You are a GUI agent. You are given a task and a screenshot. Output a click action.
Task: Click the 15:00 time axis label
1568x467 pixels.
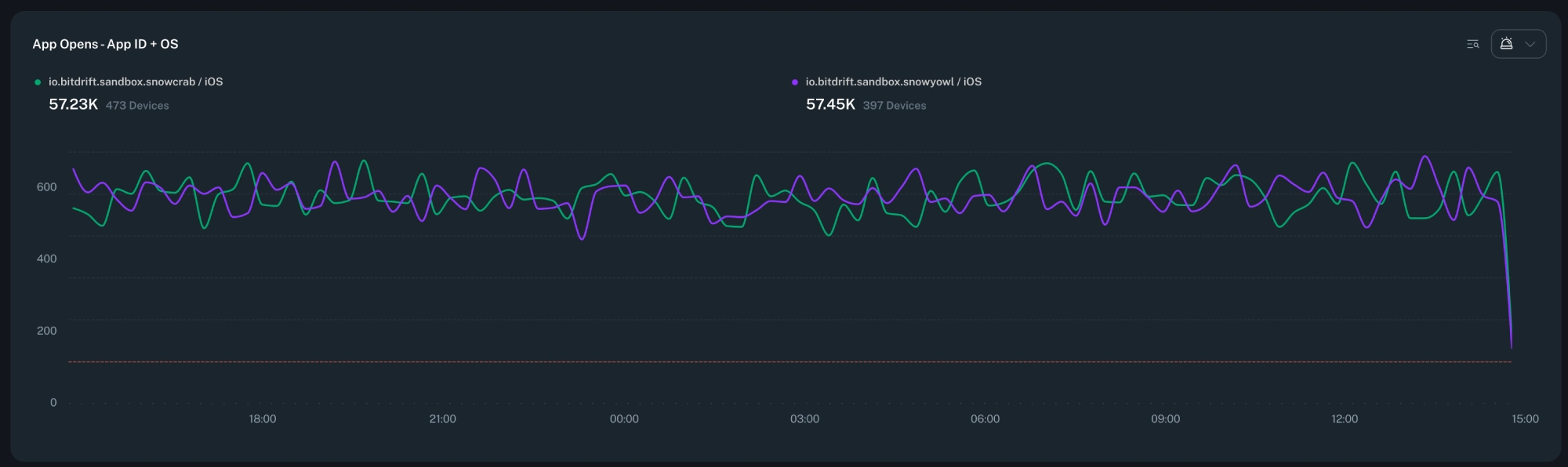pyautogui.click(x=1525, y=419)
